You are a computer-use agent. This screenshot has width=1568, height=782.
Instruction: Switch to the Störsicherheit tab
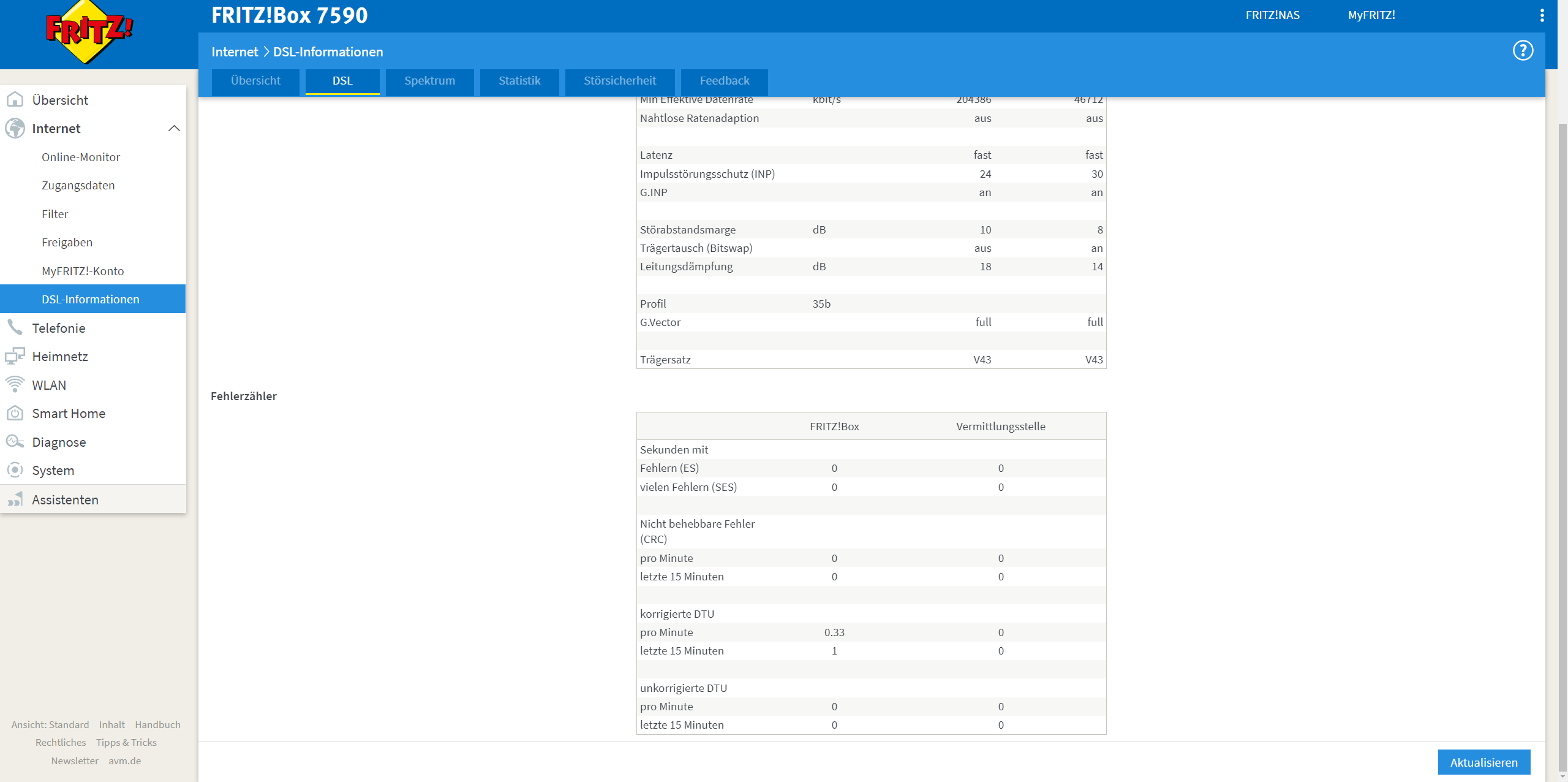coord(620,81)
